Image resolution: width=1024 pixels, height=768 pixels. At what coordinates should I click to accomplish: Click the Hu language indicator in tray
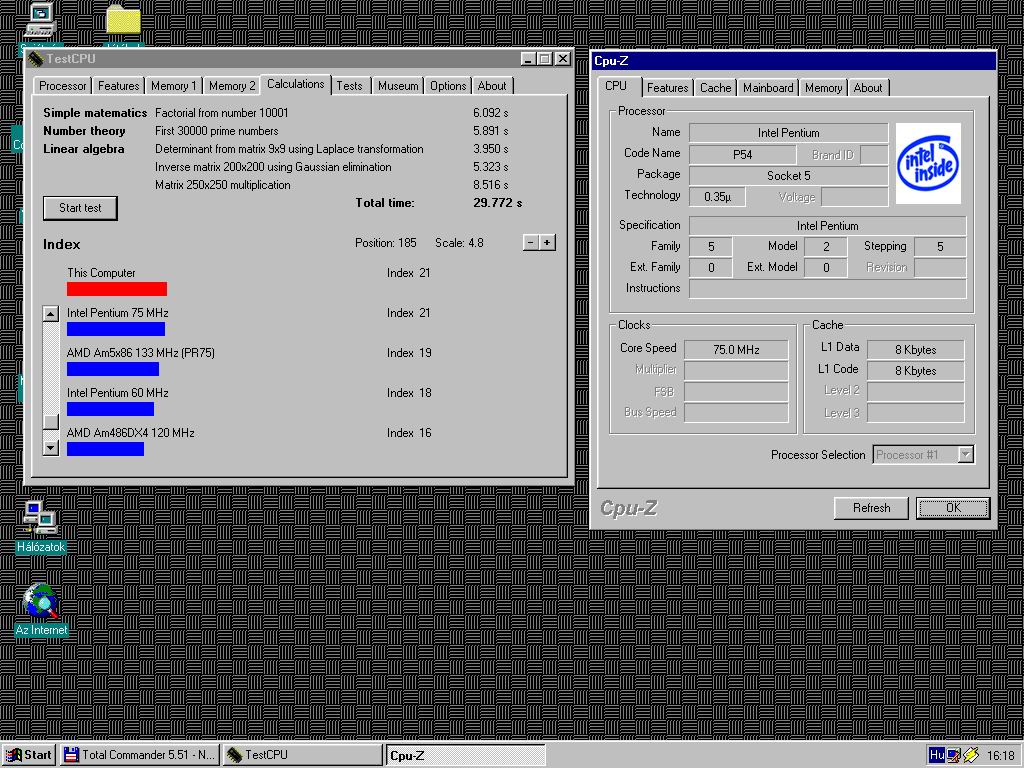(x=936, y=755)
